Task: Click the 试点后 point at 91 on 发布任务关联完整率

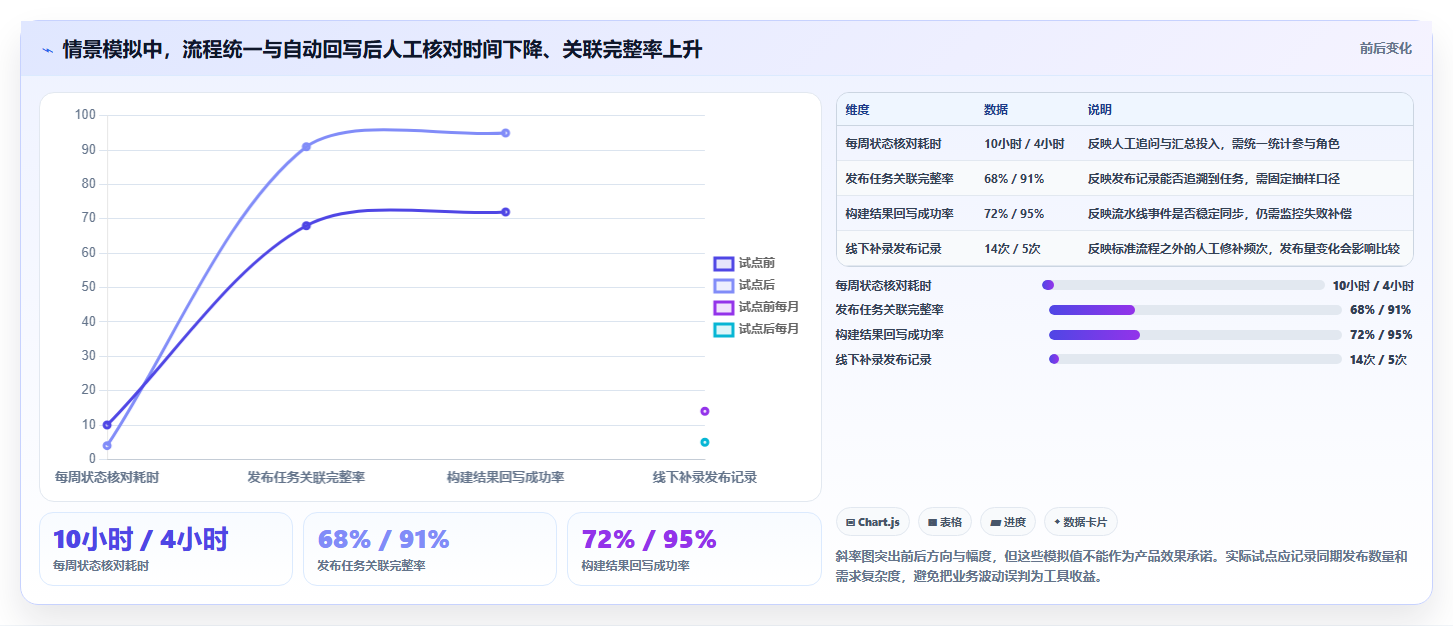Action: [306, 147]
